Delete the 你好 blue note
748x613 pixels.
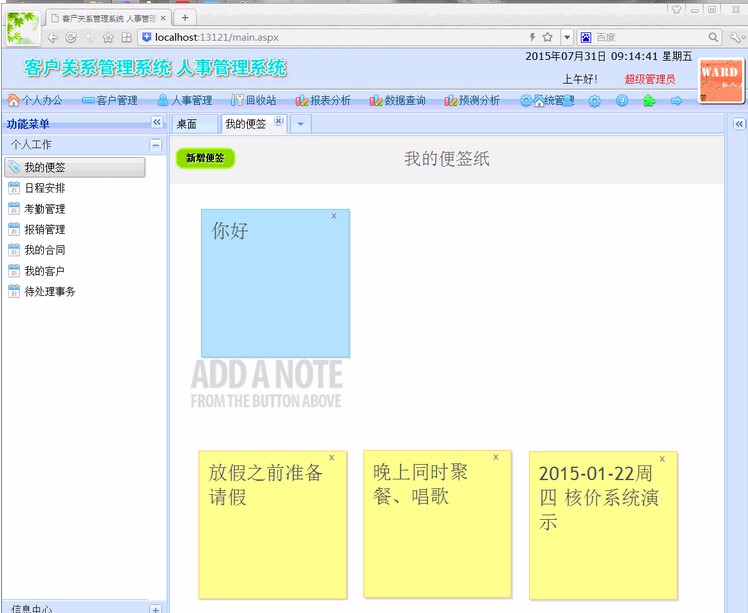pos(334,216)
